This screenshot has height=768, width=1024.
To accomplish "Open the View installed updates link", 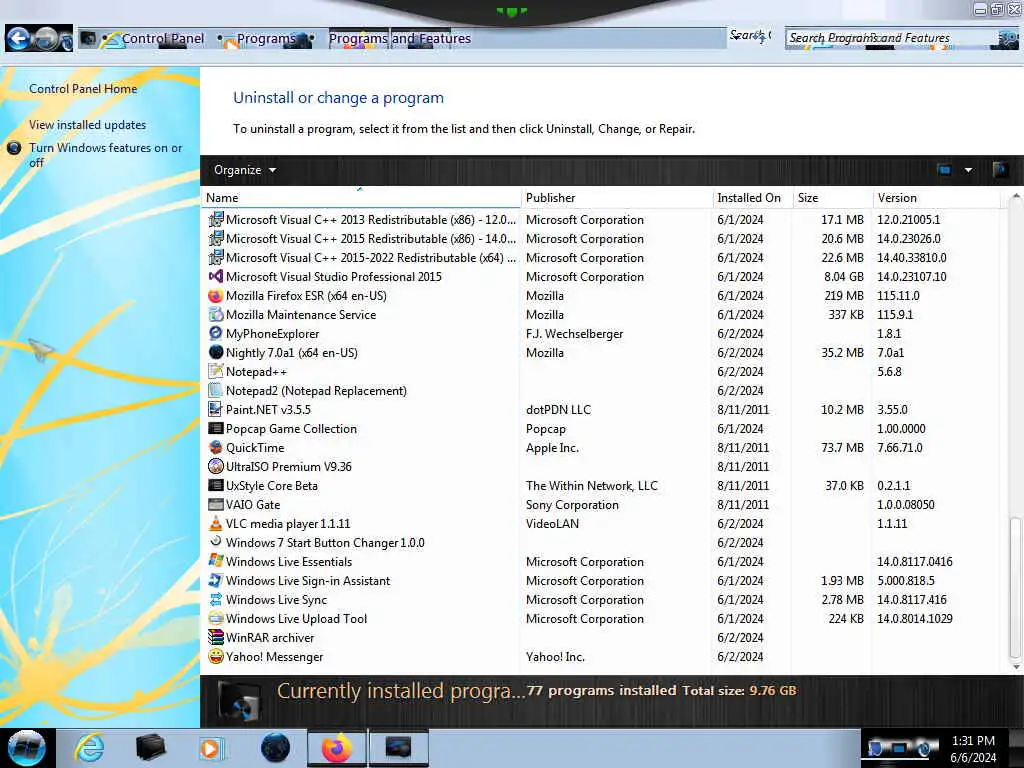I will 88,125.
